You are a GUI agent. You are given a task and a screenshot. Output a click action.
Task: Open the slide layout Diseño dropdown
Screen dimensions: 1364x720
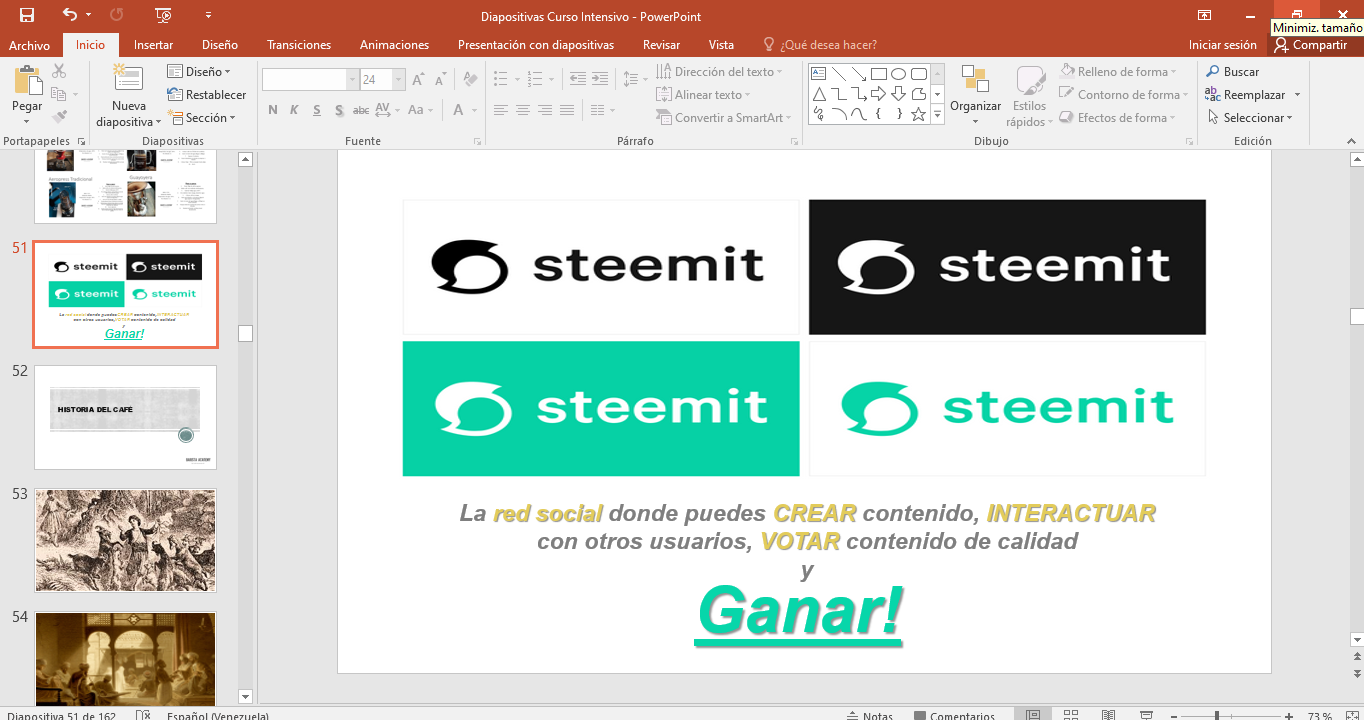[199, 72]
